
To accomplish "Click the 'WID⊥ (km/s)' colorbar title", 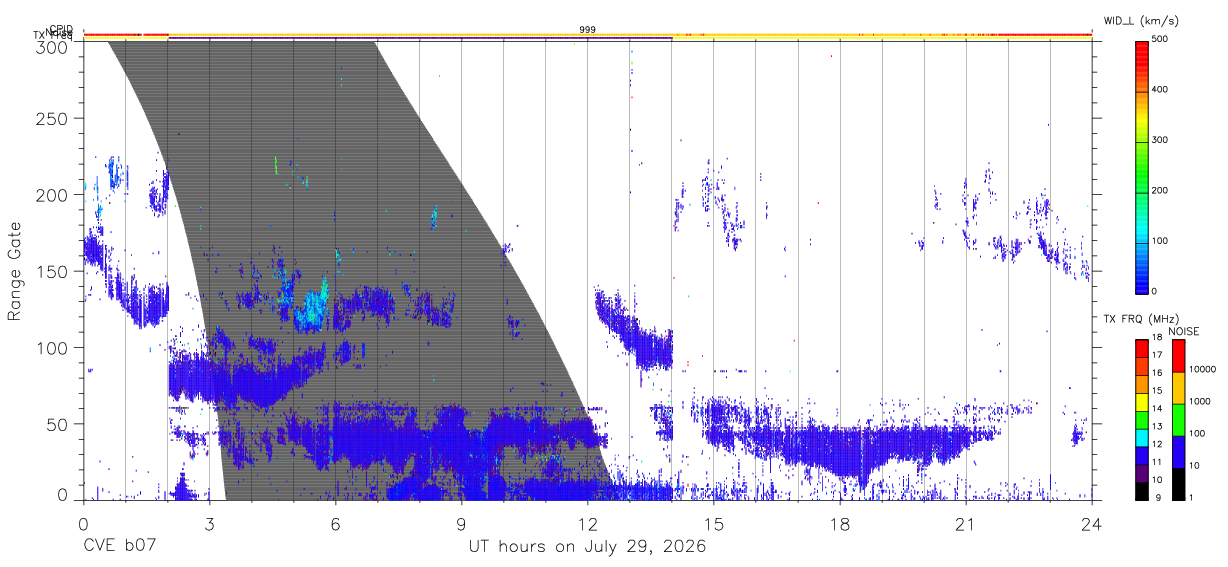I will click(1142, 20).
